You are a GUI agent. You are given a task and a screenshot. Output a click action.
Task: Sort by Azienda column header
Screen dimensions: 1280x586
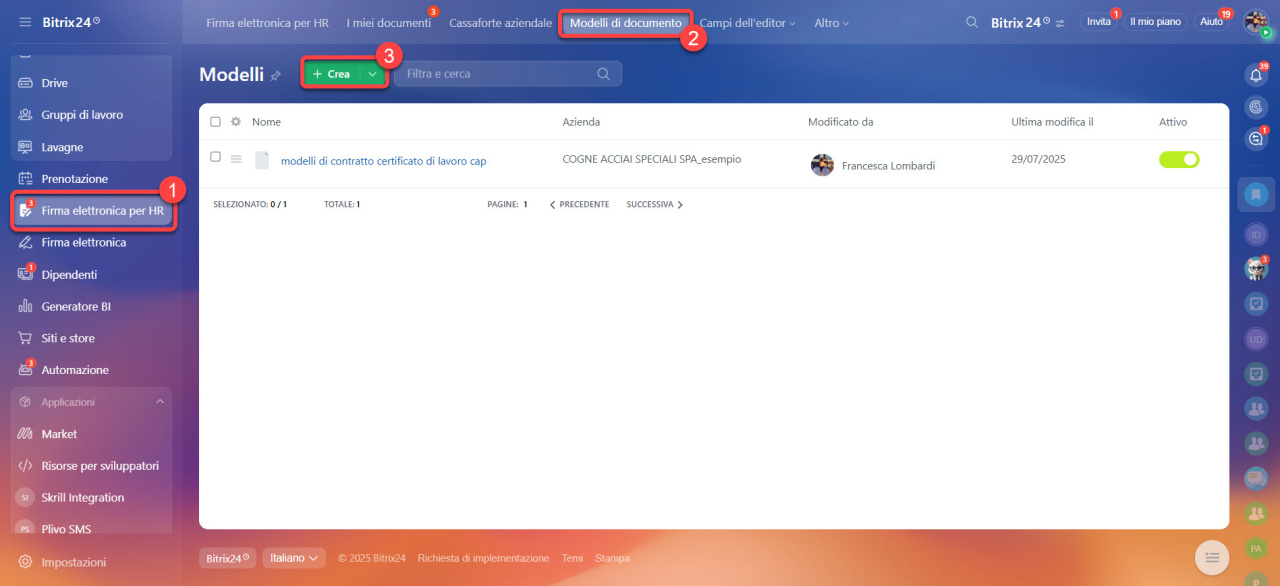(x=581, y=122)
